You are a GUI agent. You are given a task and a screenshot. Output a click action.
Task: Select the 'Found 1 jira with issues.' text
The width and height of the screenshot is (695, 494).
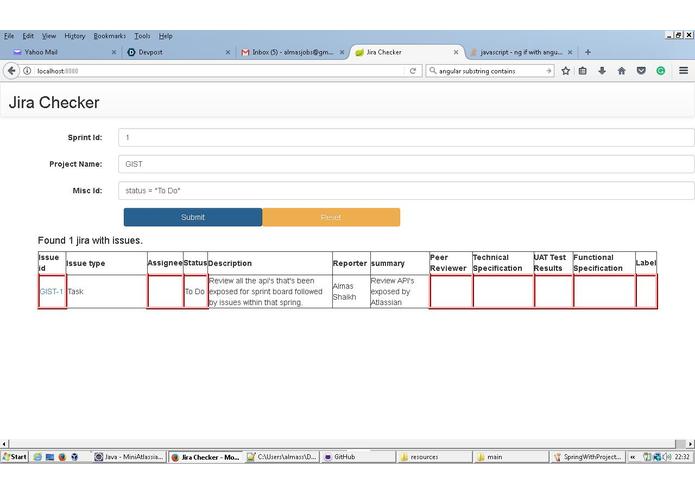point(90,241)
